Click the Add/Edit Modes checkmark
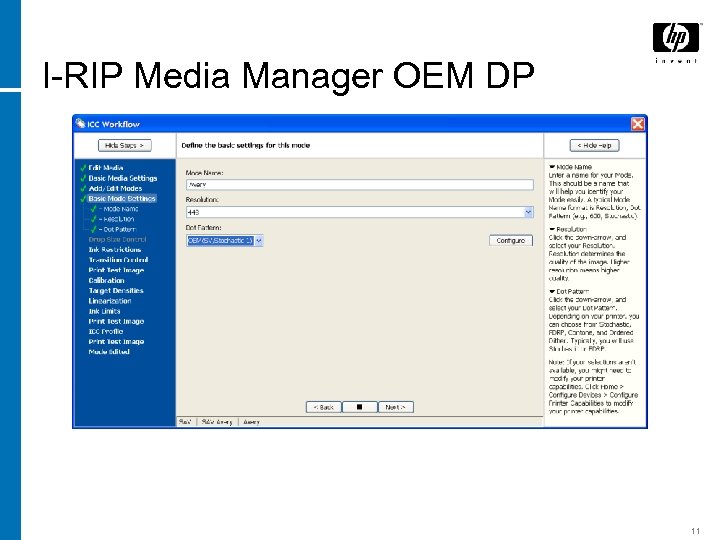Image resolution: width=720 pixels, height=540 pixels. pos(83,188)
